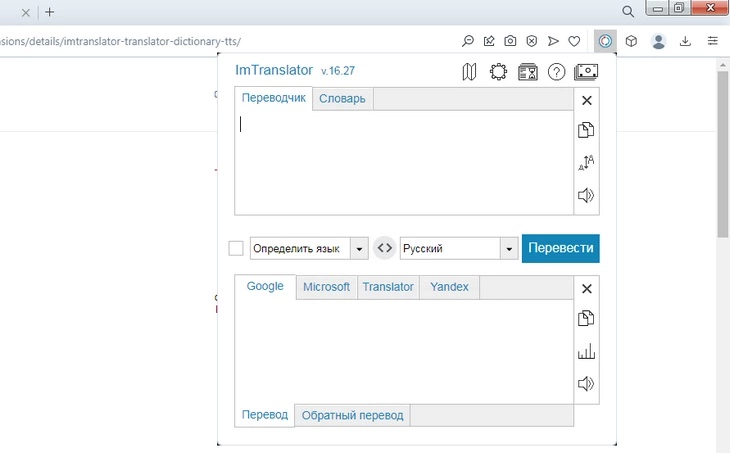This screenshot has width=730, height=453.
Task: Click the ad blocker shield icon
Action: (x=532, y=41)
